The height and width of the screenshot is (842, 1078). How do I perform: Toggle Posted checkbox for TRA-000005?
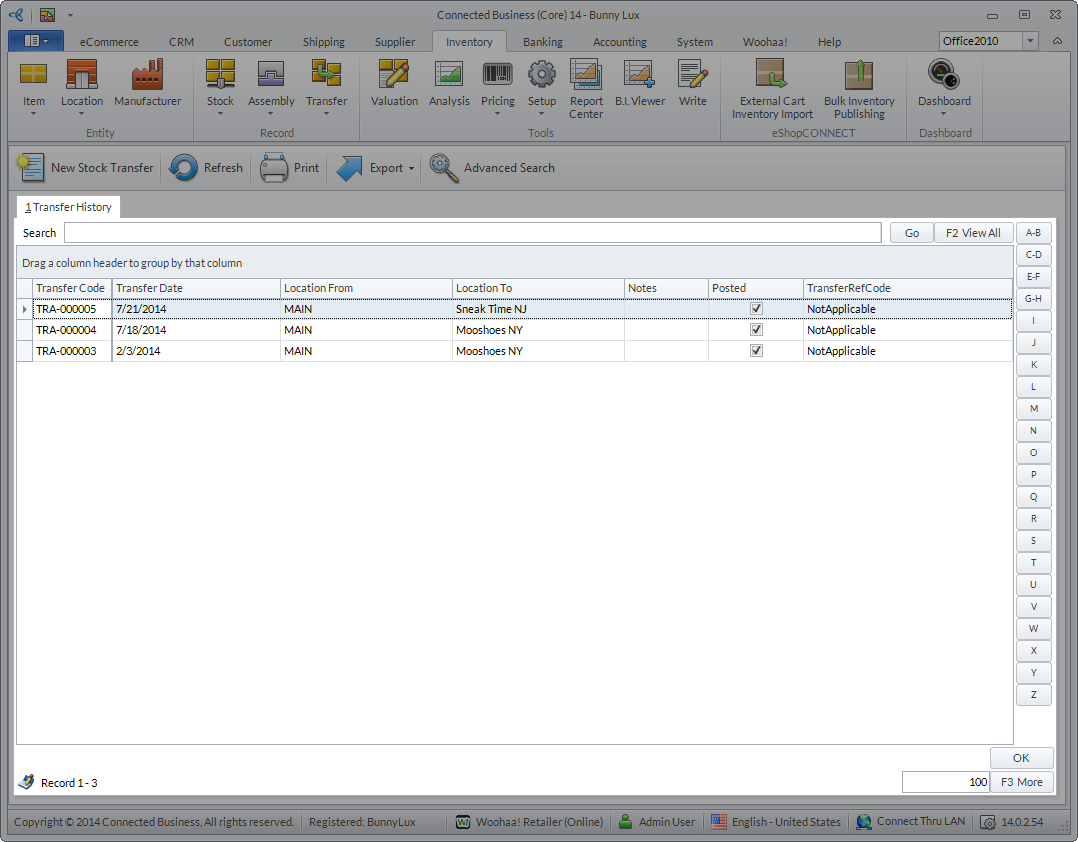point(756,309)
